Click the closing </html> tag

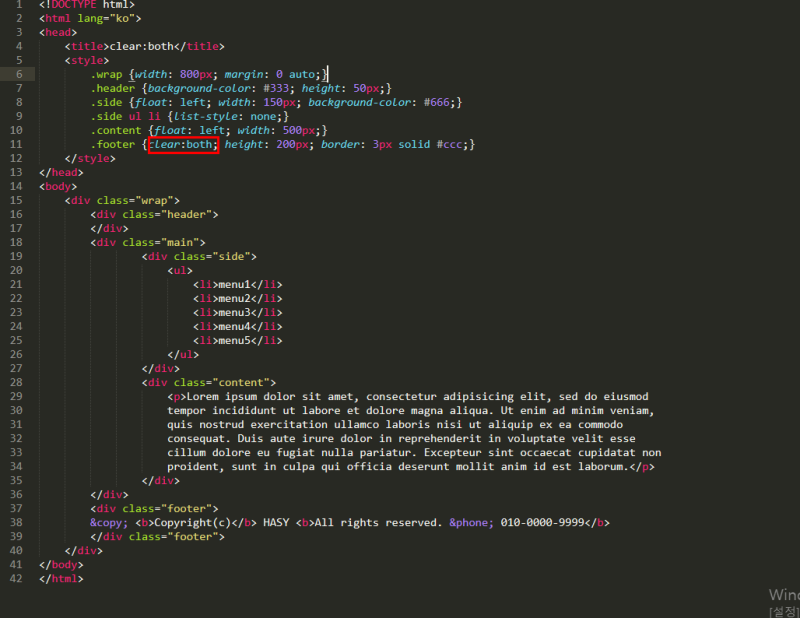(x=60, y=578)
